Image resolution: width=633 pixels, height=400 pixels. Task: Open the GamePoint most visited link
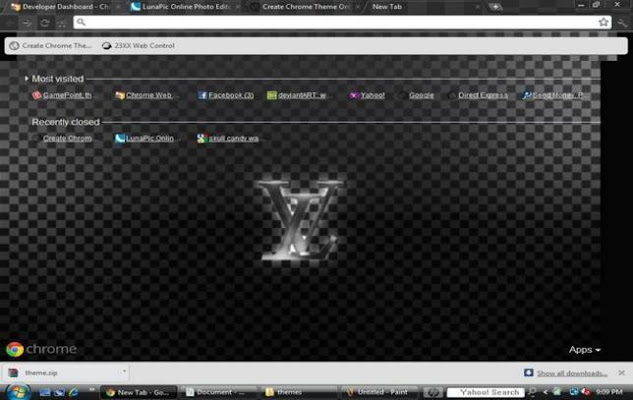67,95
